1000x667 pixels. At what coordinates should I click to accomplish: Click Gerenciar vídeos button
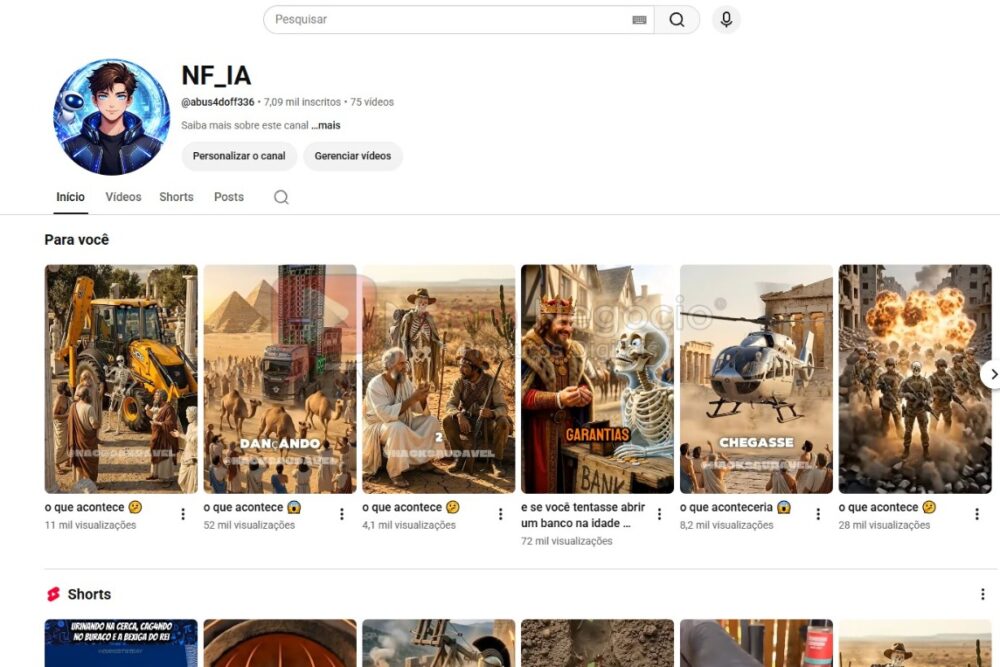(353, 156)
